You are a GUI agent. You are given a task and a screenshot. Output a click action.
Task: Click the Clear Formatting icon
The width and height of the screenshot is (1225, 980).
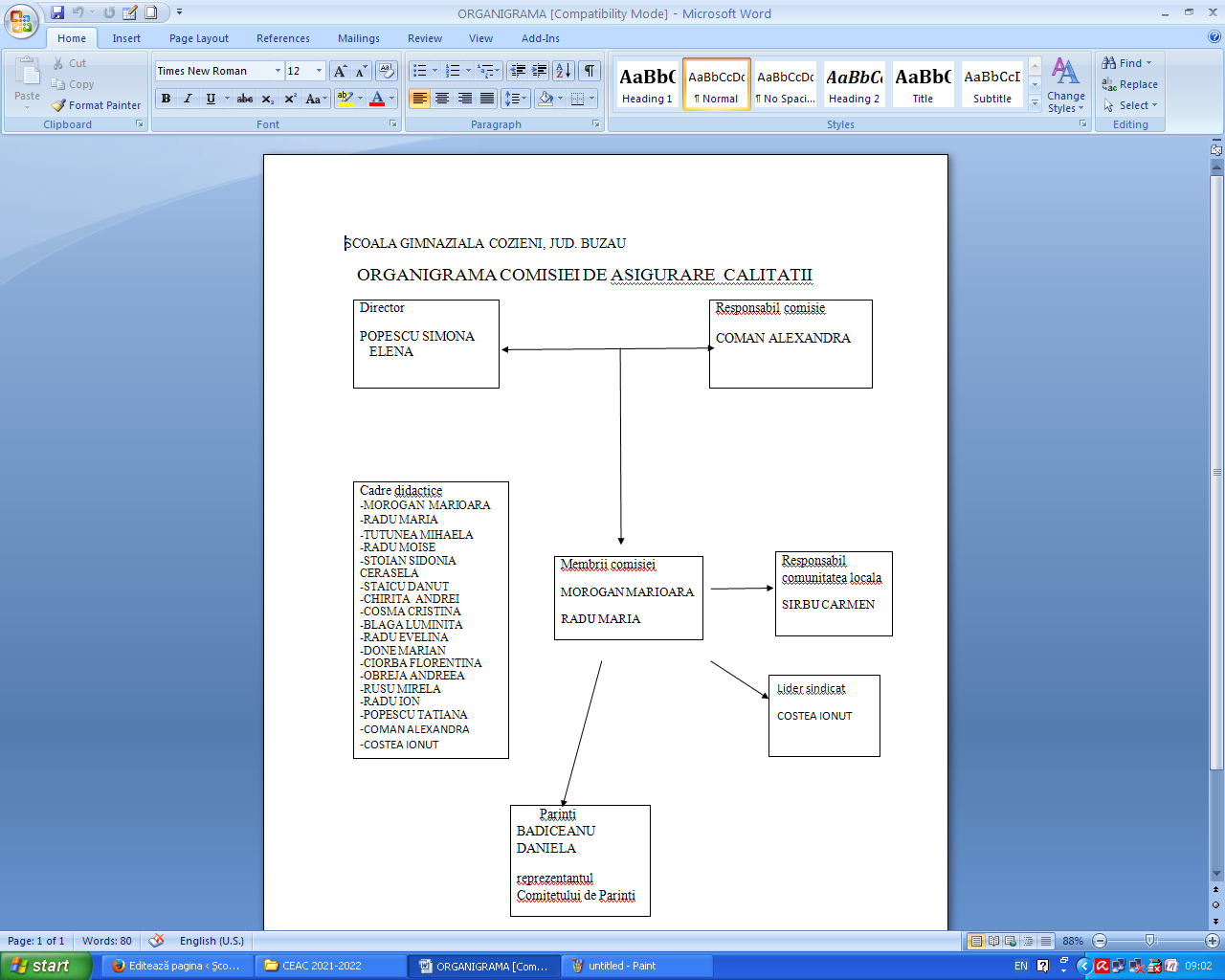click(x=387, y=71)
